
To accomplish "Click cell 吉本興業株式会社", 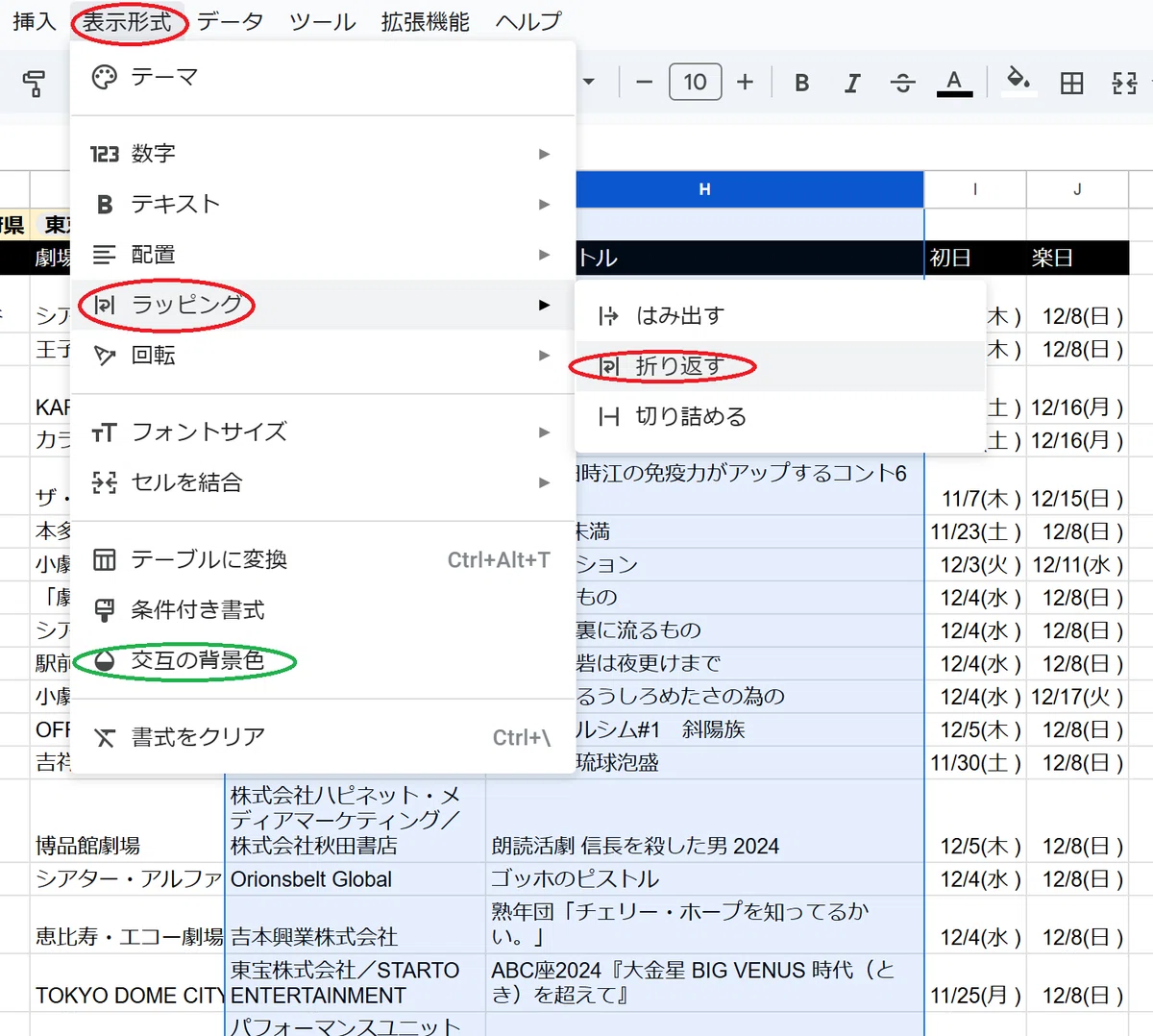I will [x=355, y=925].
